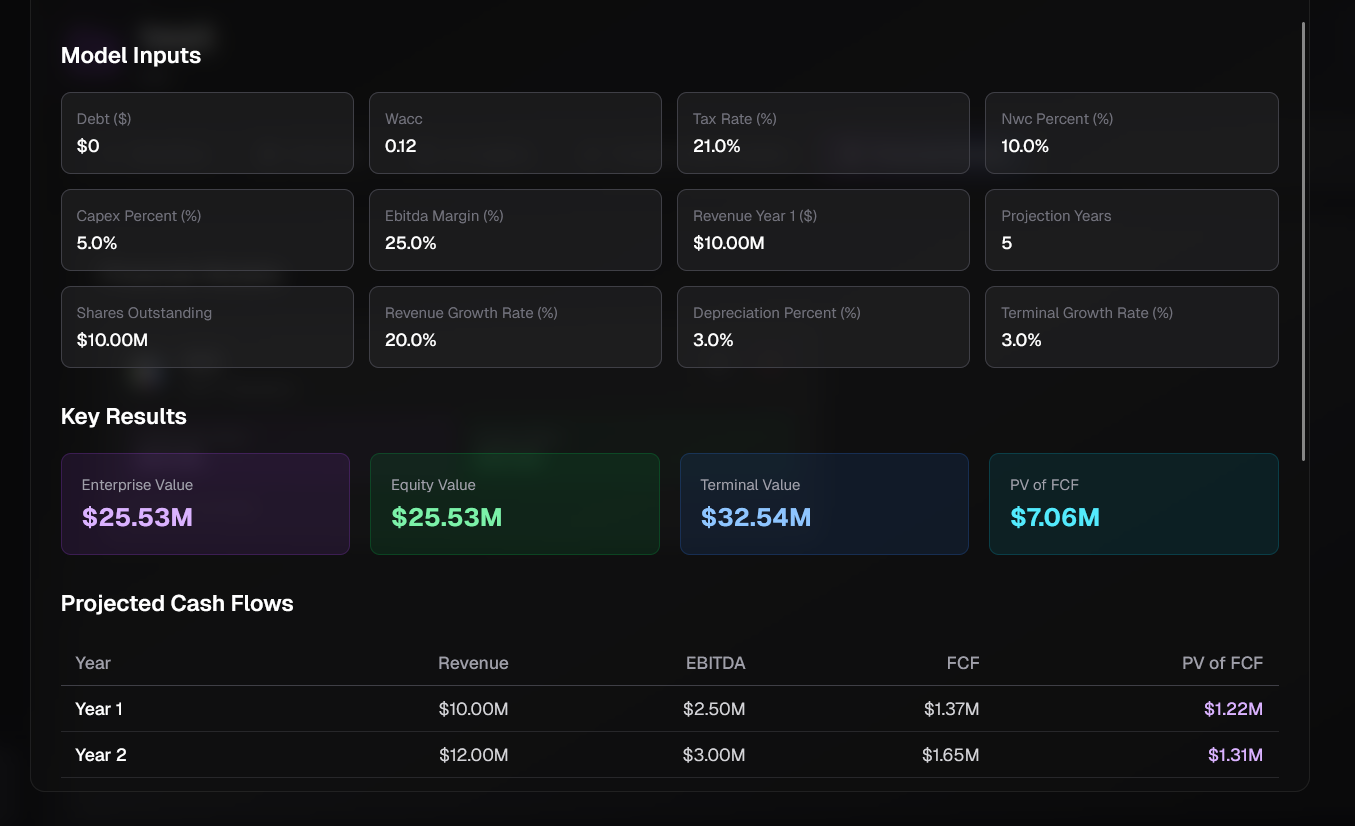
Task: Modify the Capex Percent (%) value
Action: click(207, 230)
